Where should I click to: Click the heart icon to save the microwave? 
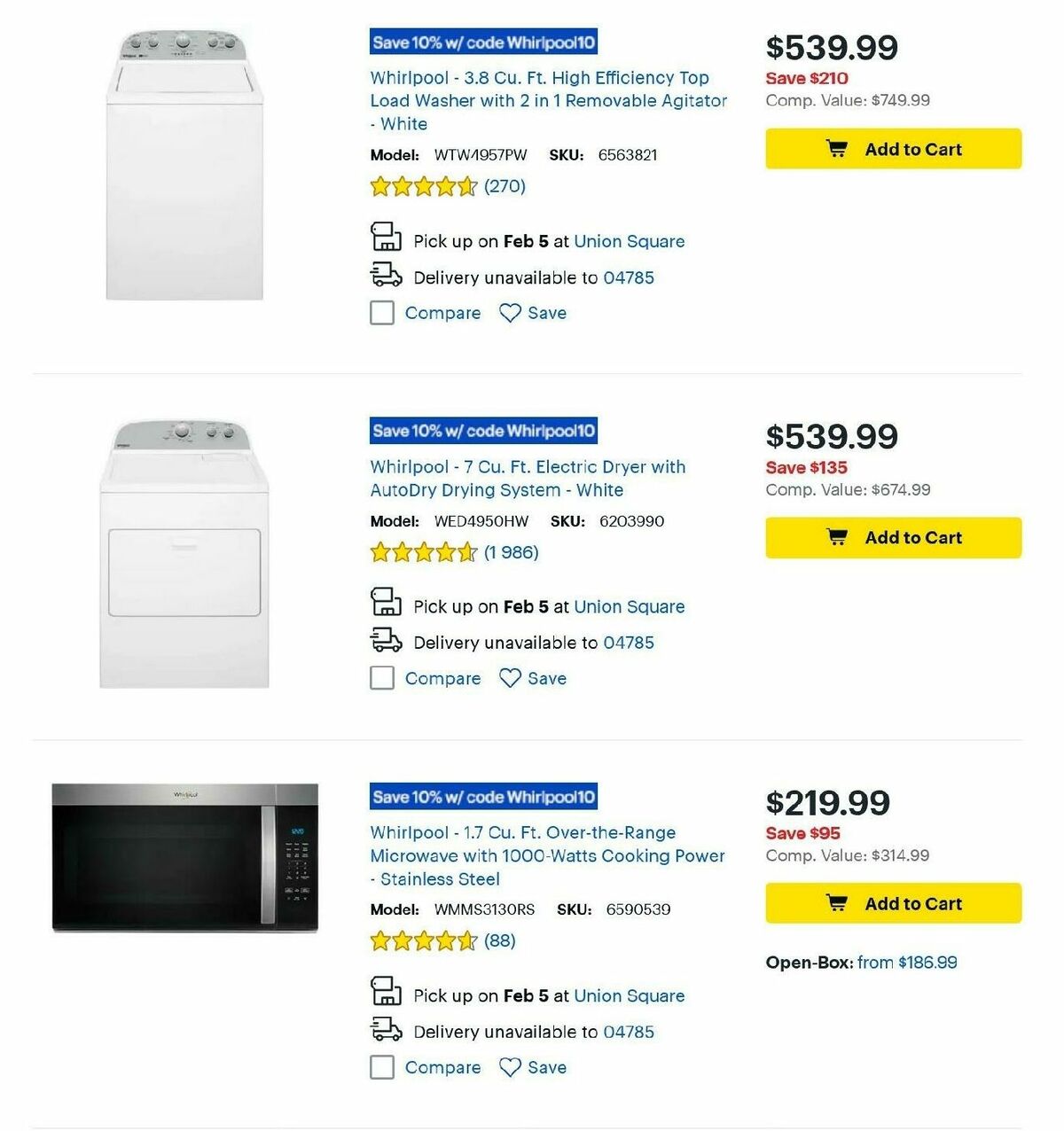click(x=508, y=1067)
